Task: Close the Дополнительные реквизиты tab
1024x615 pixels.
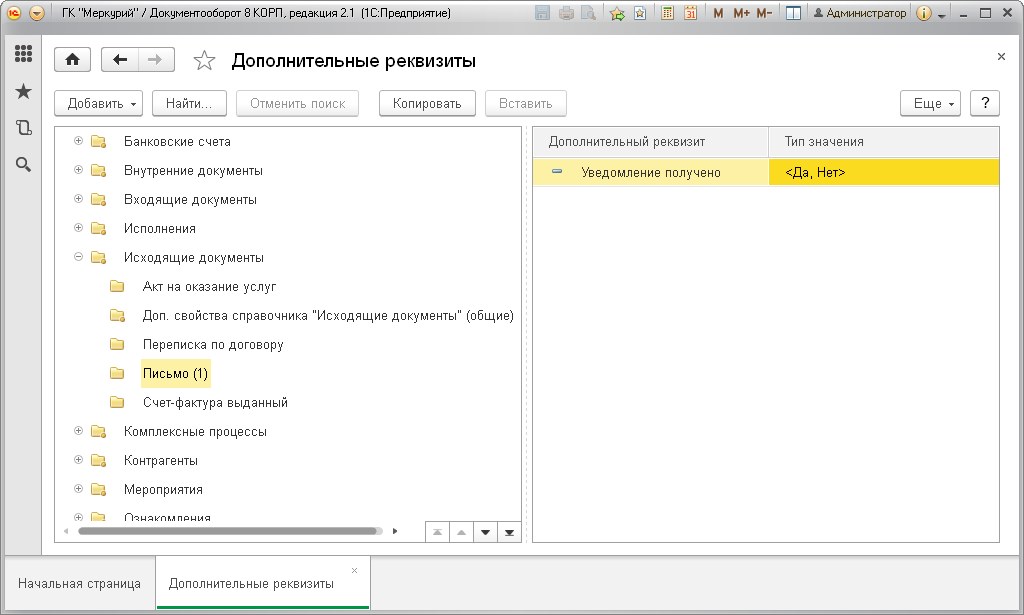Action: (355, 571)
